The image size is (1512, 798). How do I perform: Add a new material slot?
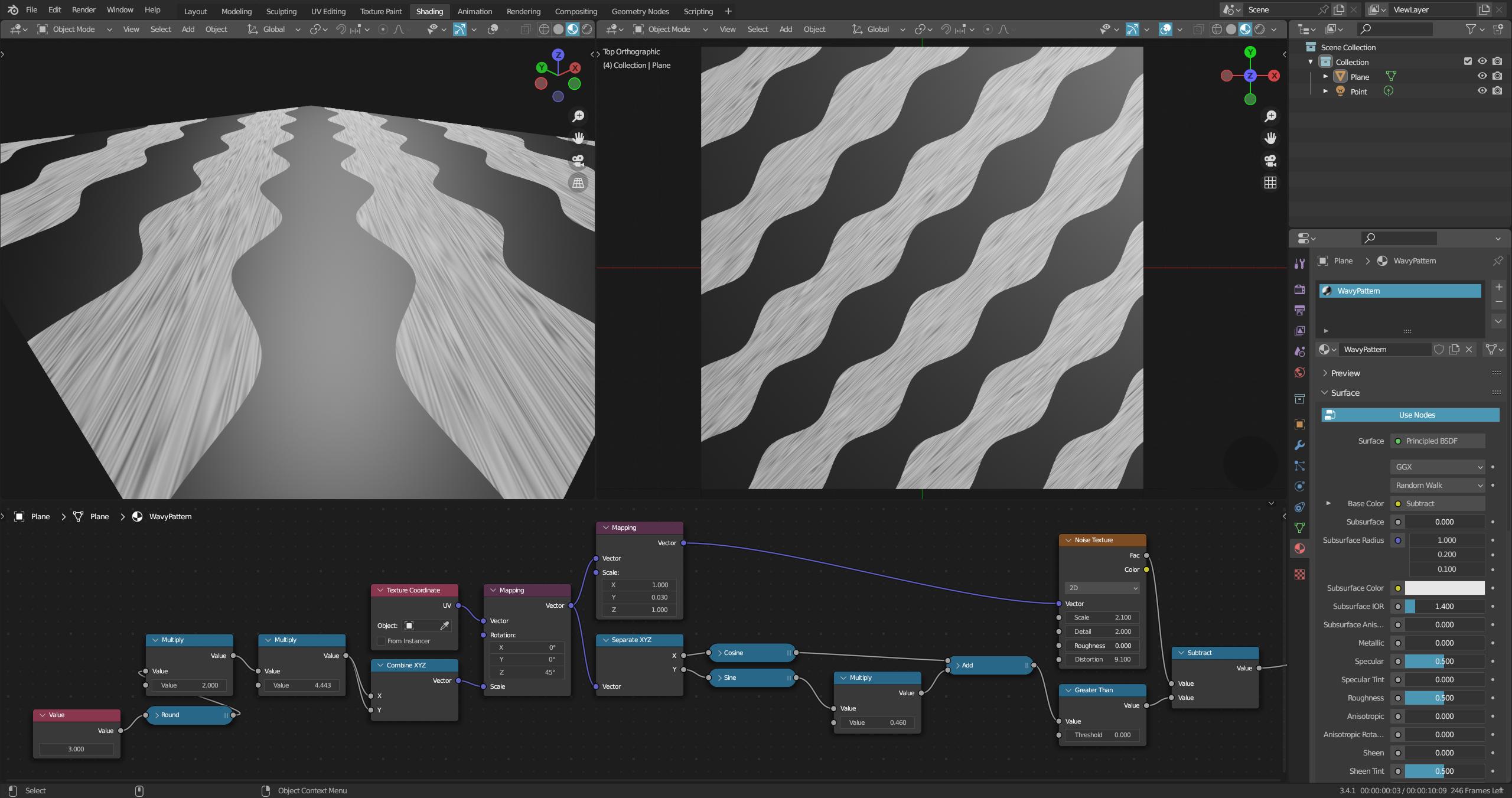pyautogui.click(x=1498, y=287)
